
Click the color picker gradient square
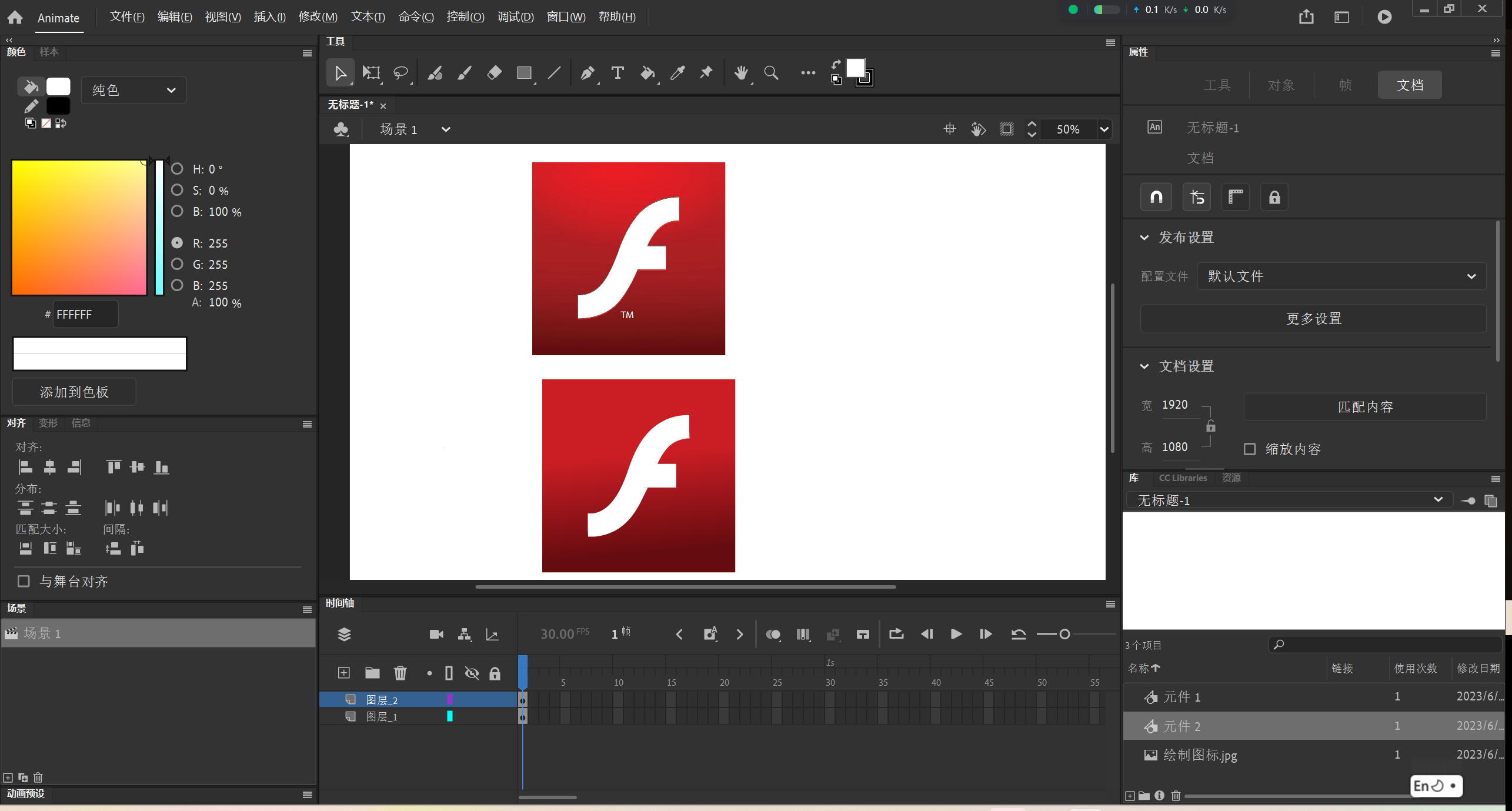(79, 228)
